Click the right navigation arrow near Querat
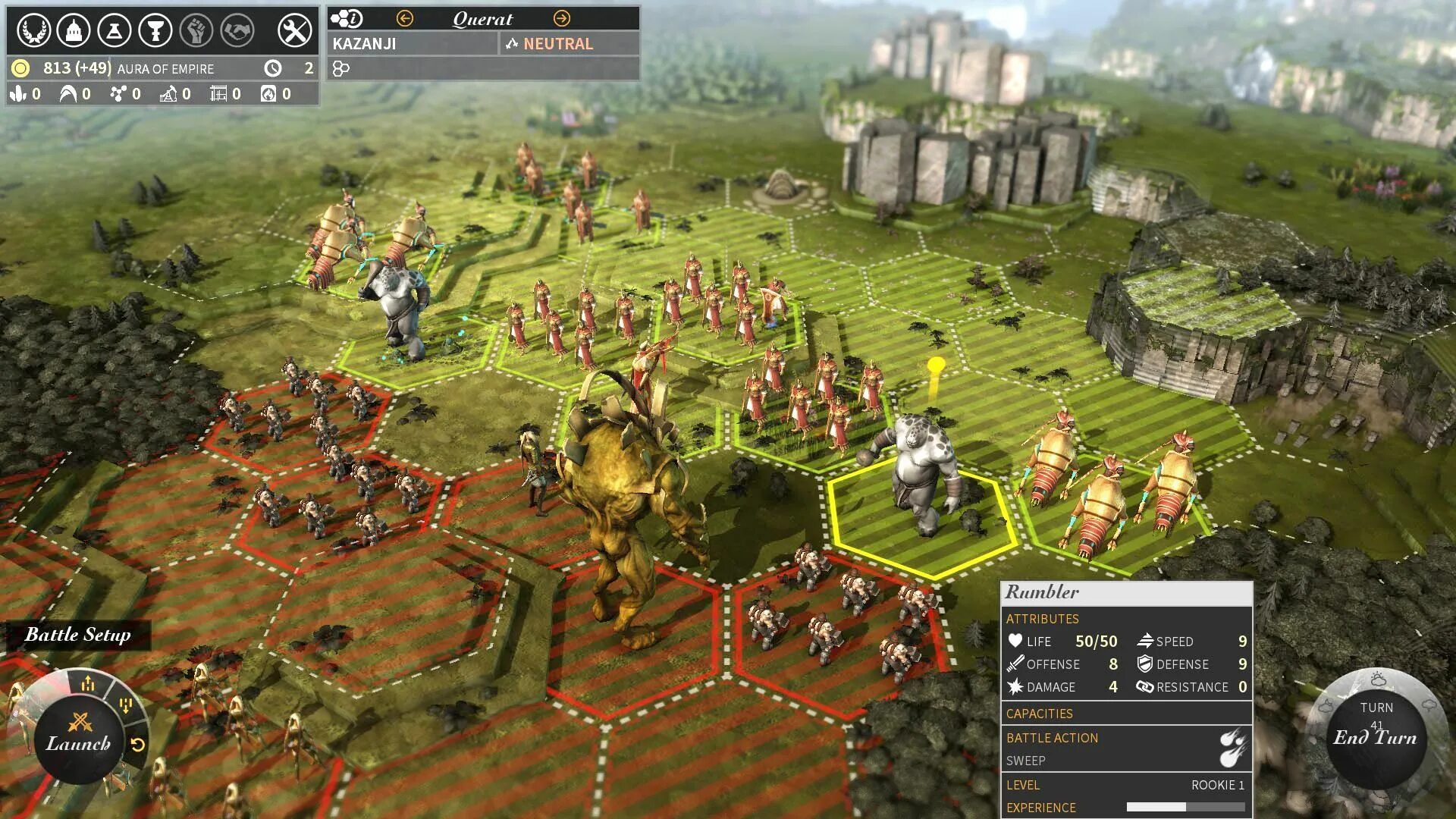Viewport: 1456px width, 819px height. 563,18
